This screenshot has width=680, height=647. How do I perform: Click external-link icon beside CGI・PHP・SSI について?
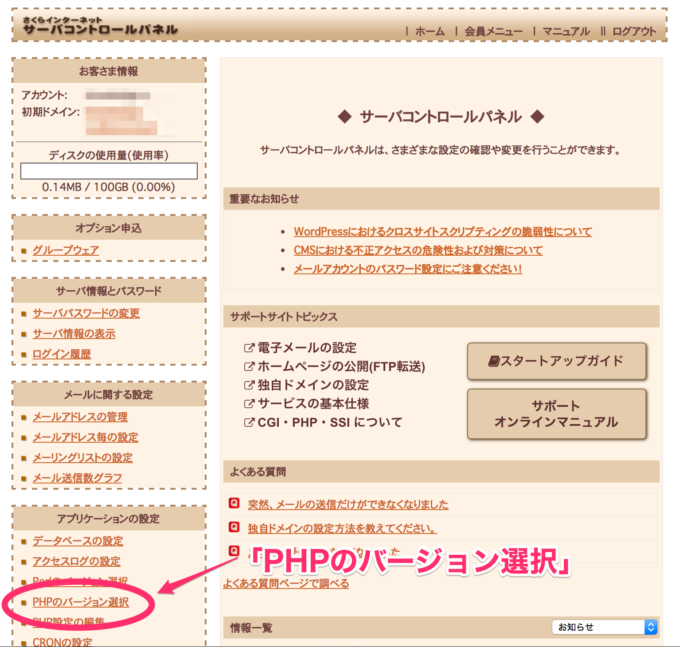pyautogui.click(x=248, y=422)
